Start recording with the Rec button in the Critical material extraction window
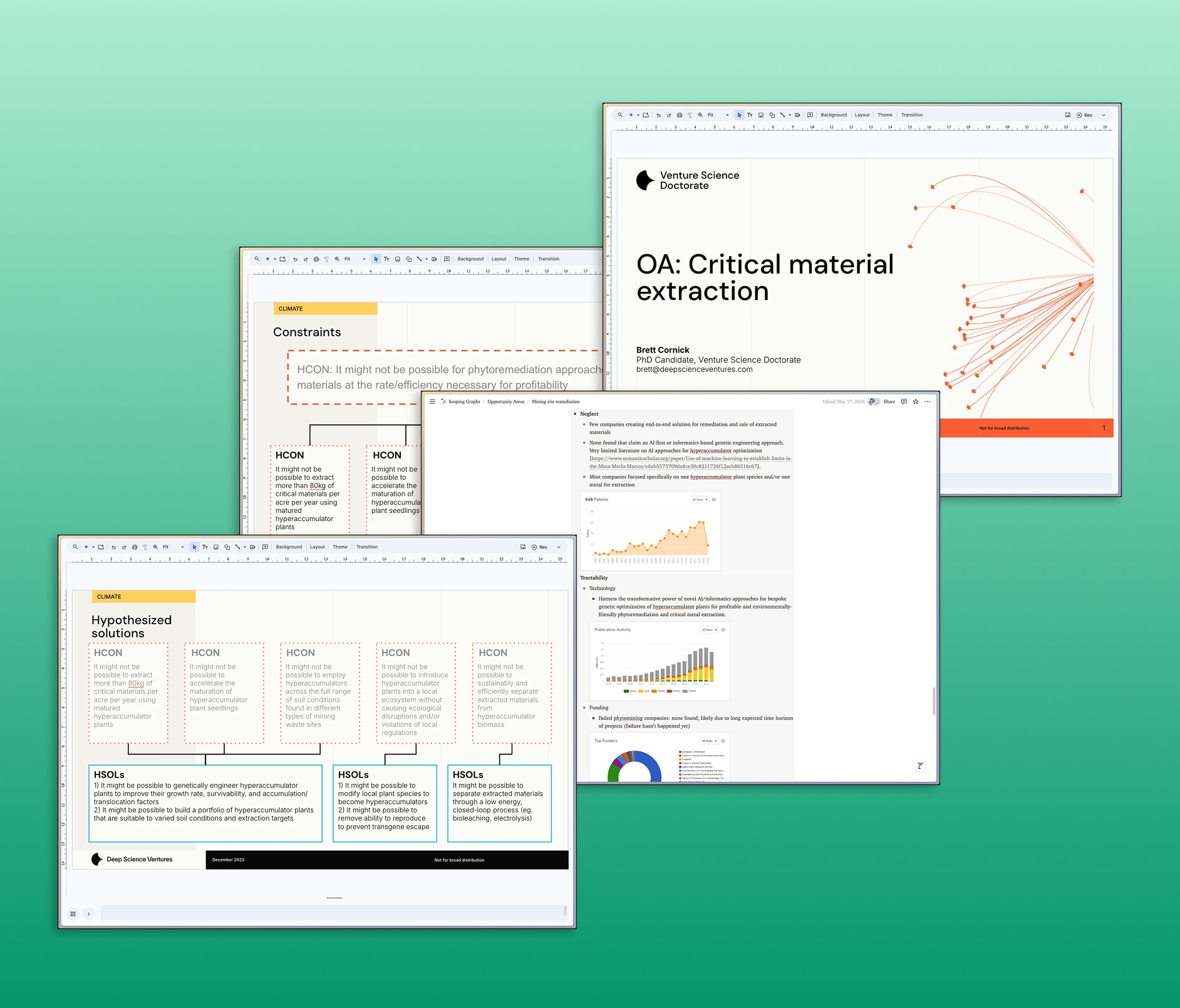The width and height of the screenshot is (1180, 1008). point(1084,115)
